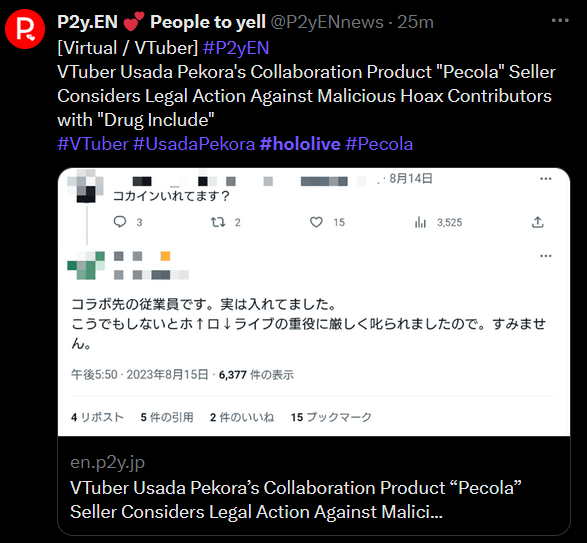This screenshot has width=587, height=543.
Task: Open the #UsadaPekora hashtag link
Action: (194, 144)
